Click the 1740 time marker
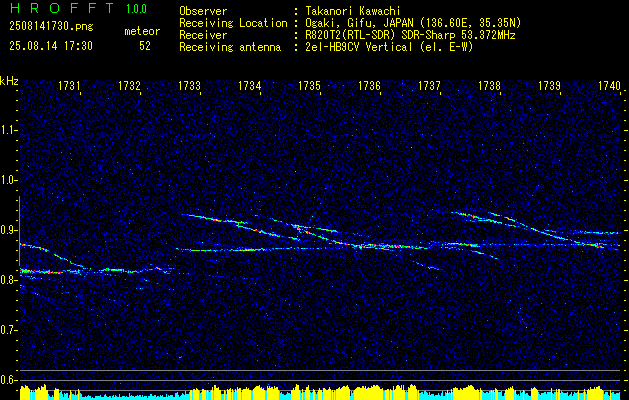 (609, 85)
